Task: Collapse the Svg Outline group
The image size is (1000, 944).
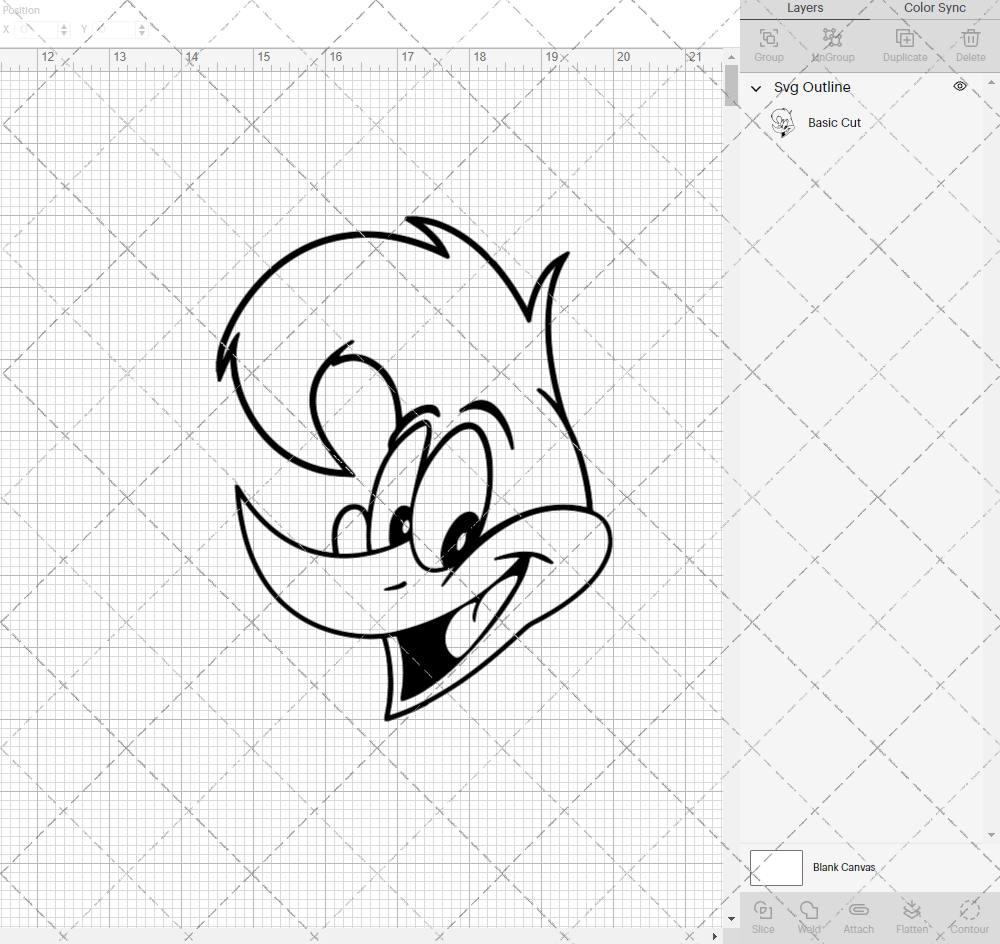Action: point(756,88)
